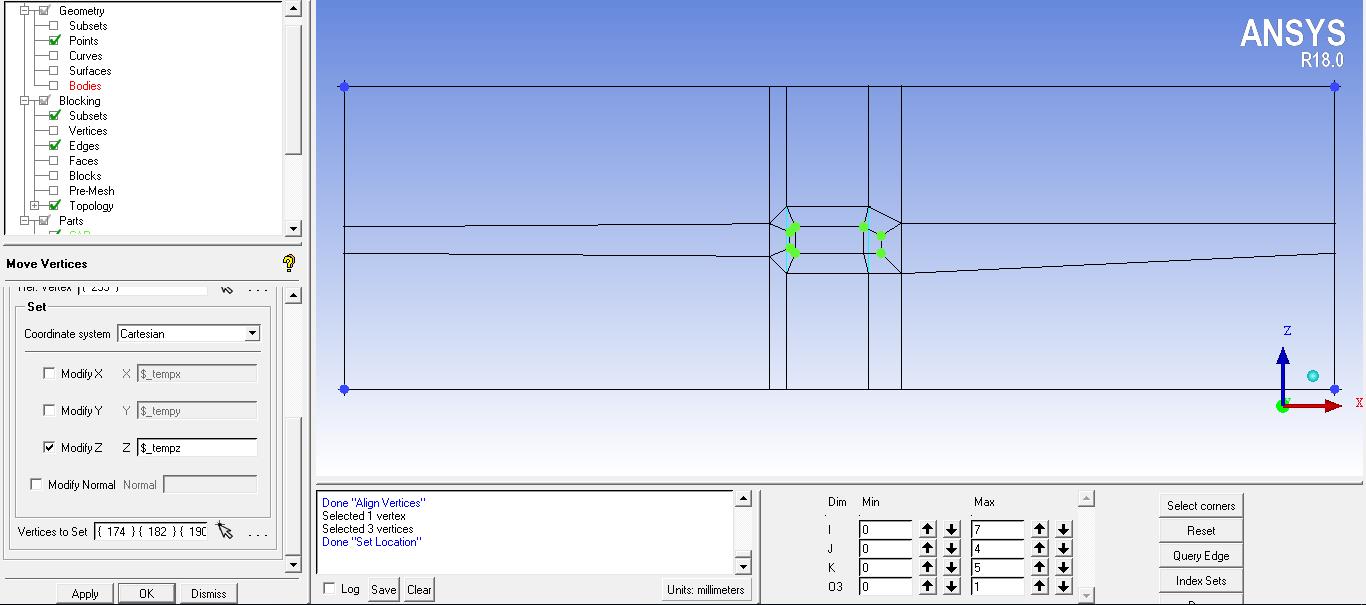Open the ellipsis options beside Vertices to Set

tap(258, 531)
